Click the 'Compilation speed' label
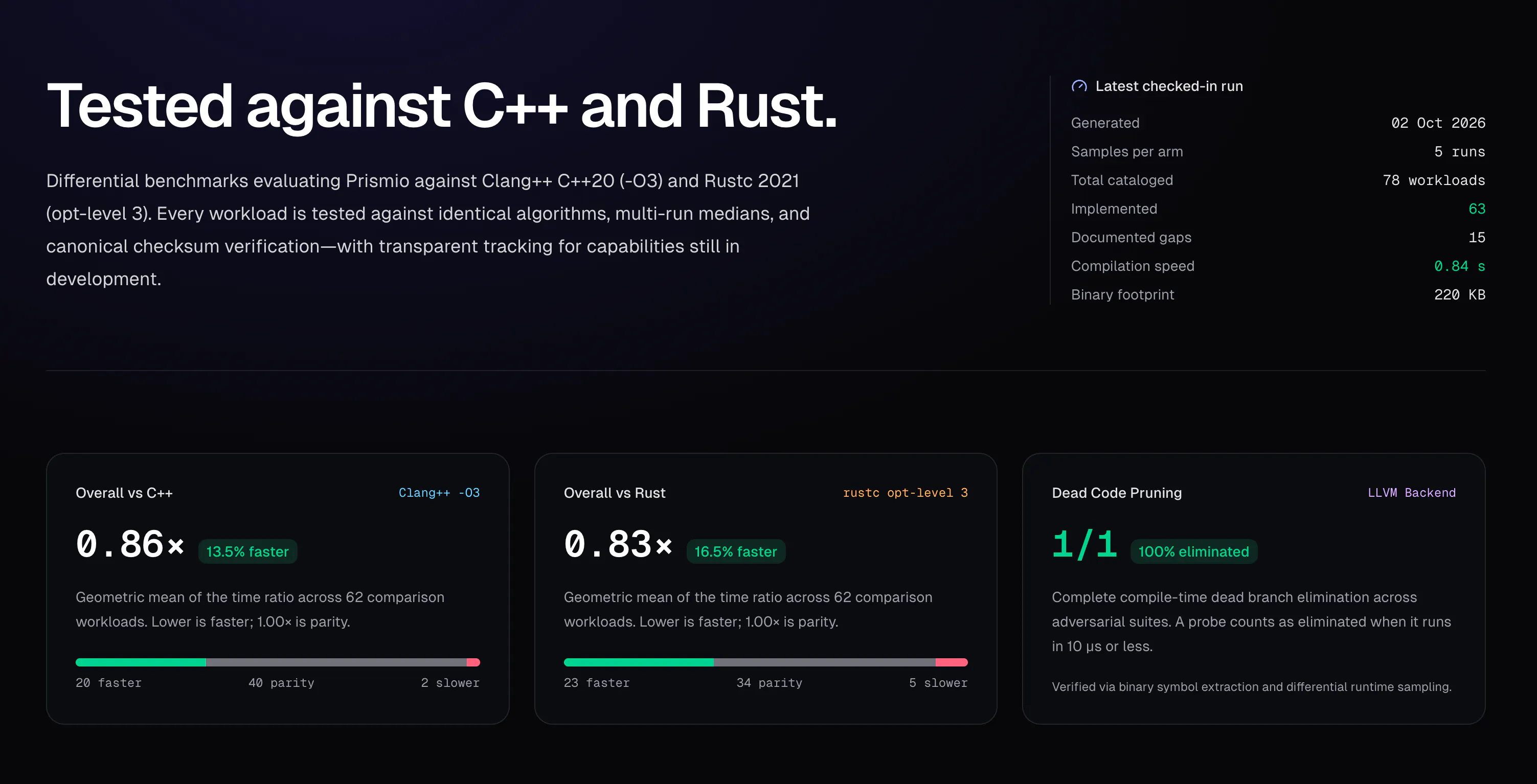 click(x=1133, y=266)
